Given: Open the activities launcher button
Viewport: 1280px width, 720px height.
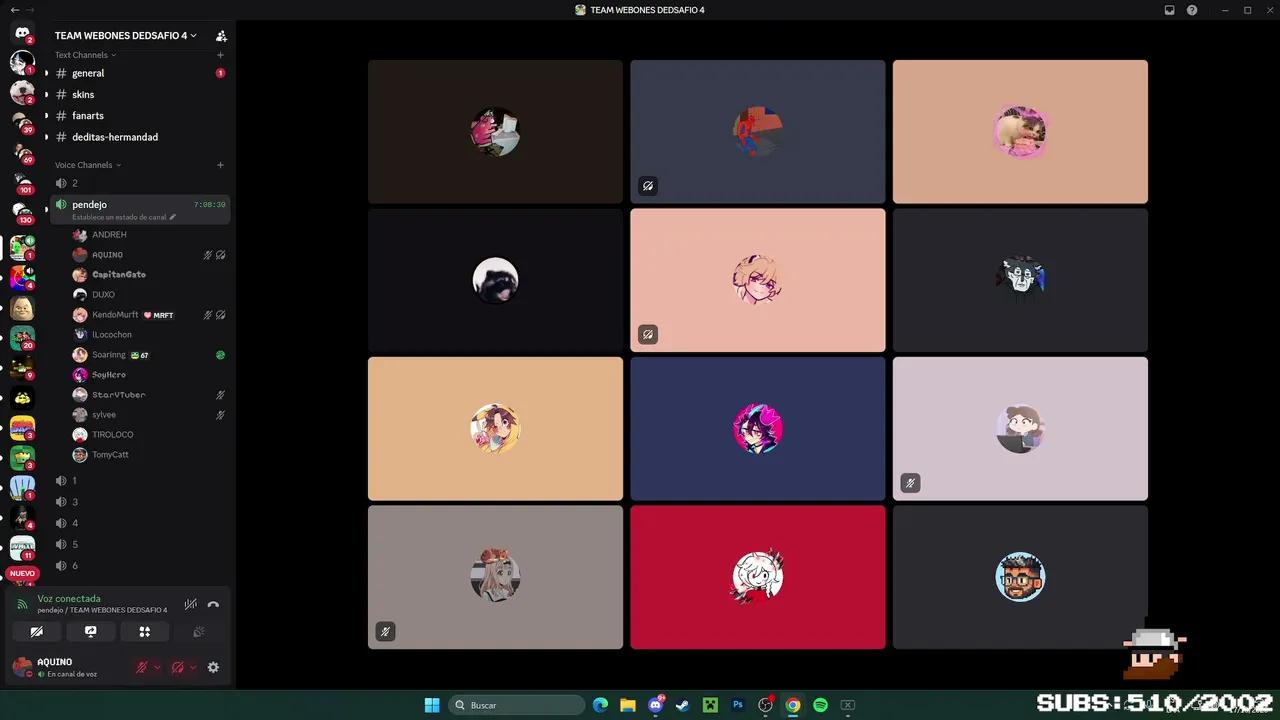Looking at the screenshot, I should coord(144,632).
